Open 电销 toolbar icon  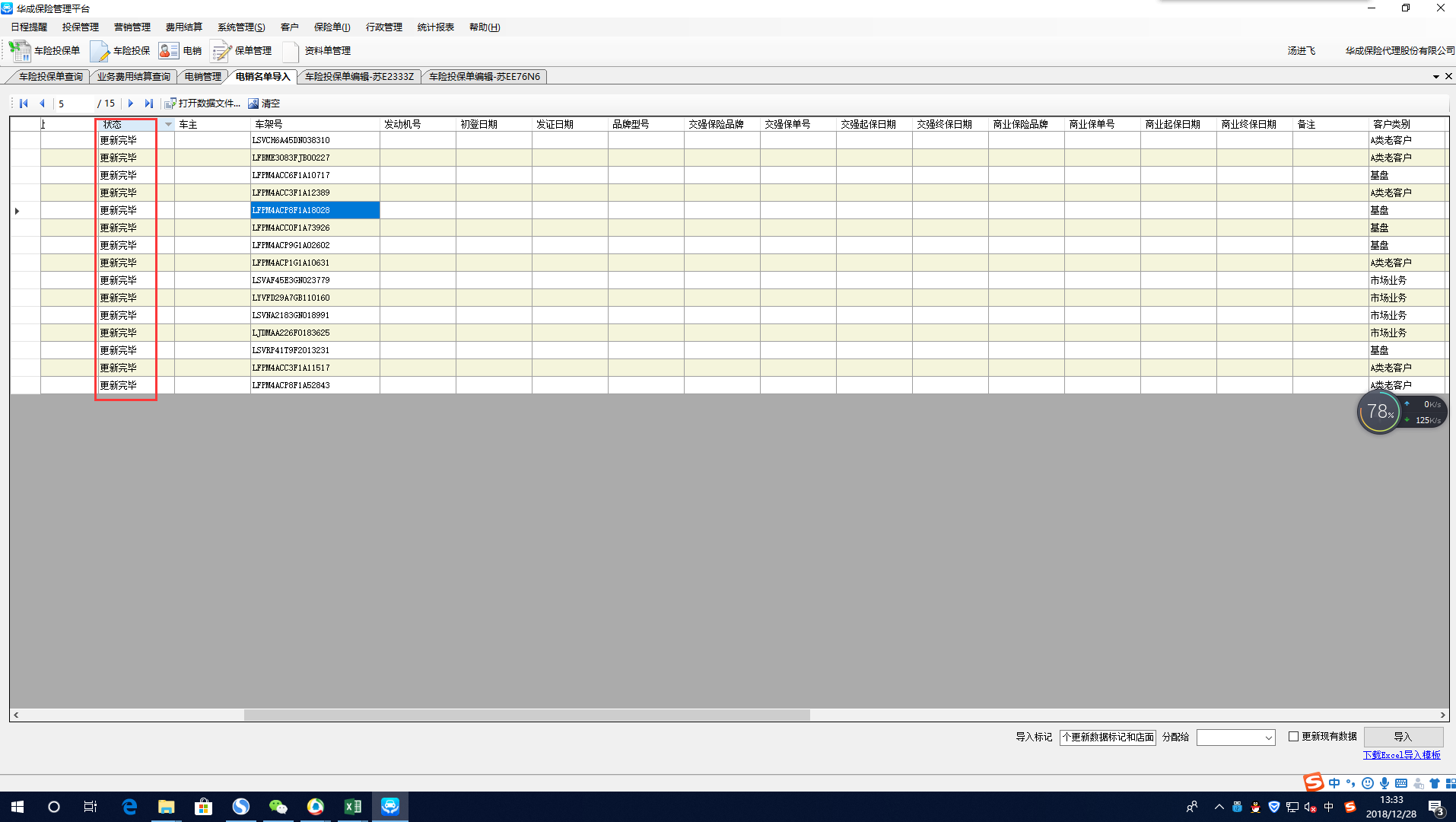180,51
